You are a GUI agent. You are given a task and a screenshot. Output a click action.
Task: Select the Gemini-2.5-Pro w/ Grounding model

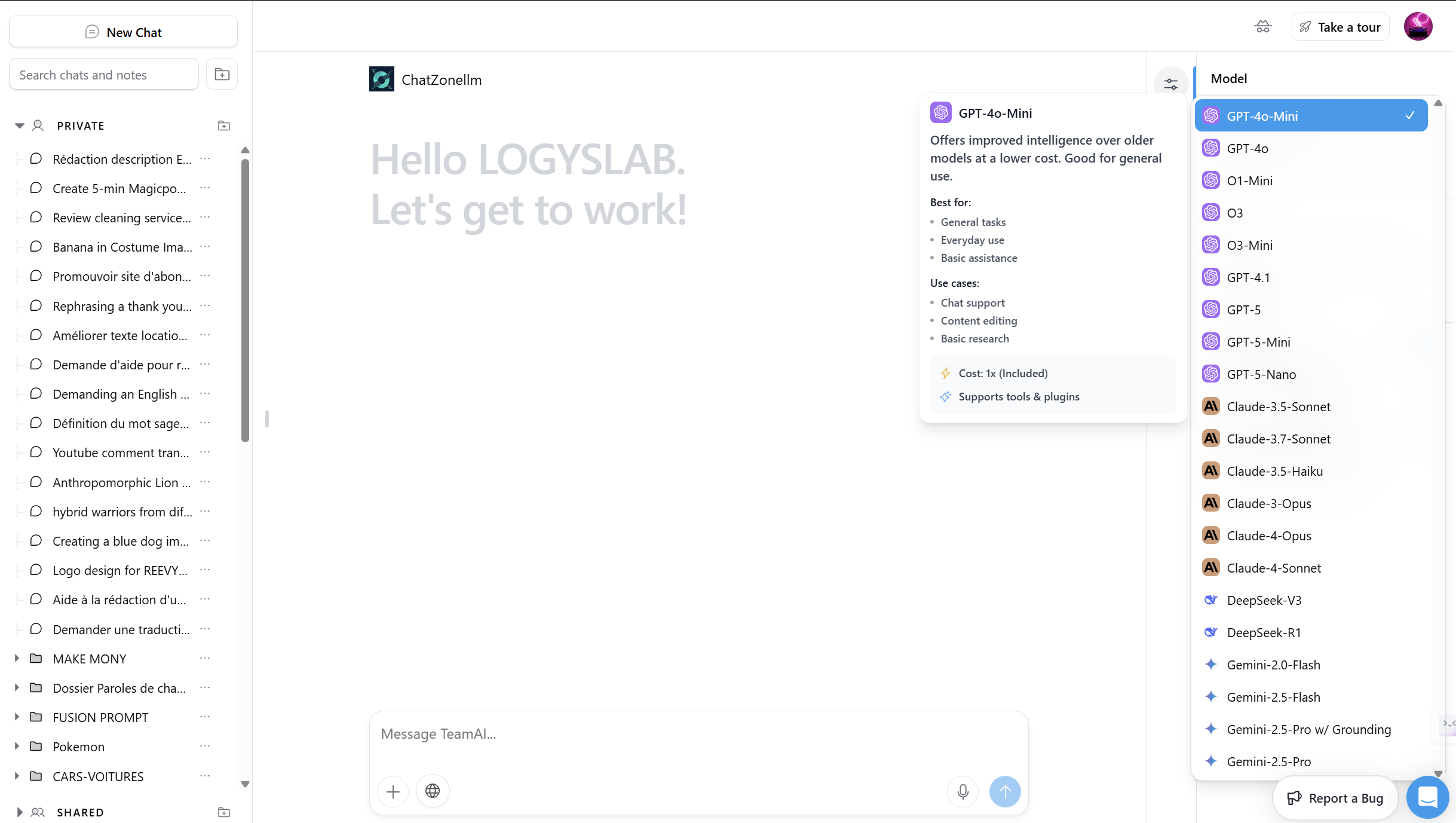pos(1308,729)
